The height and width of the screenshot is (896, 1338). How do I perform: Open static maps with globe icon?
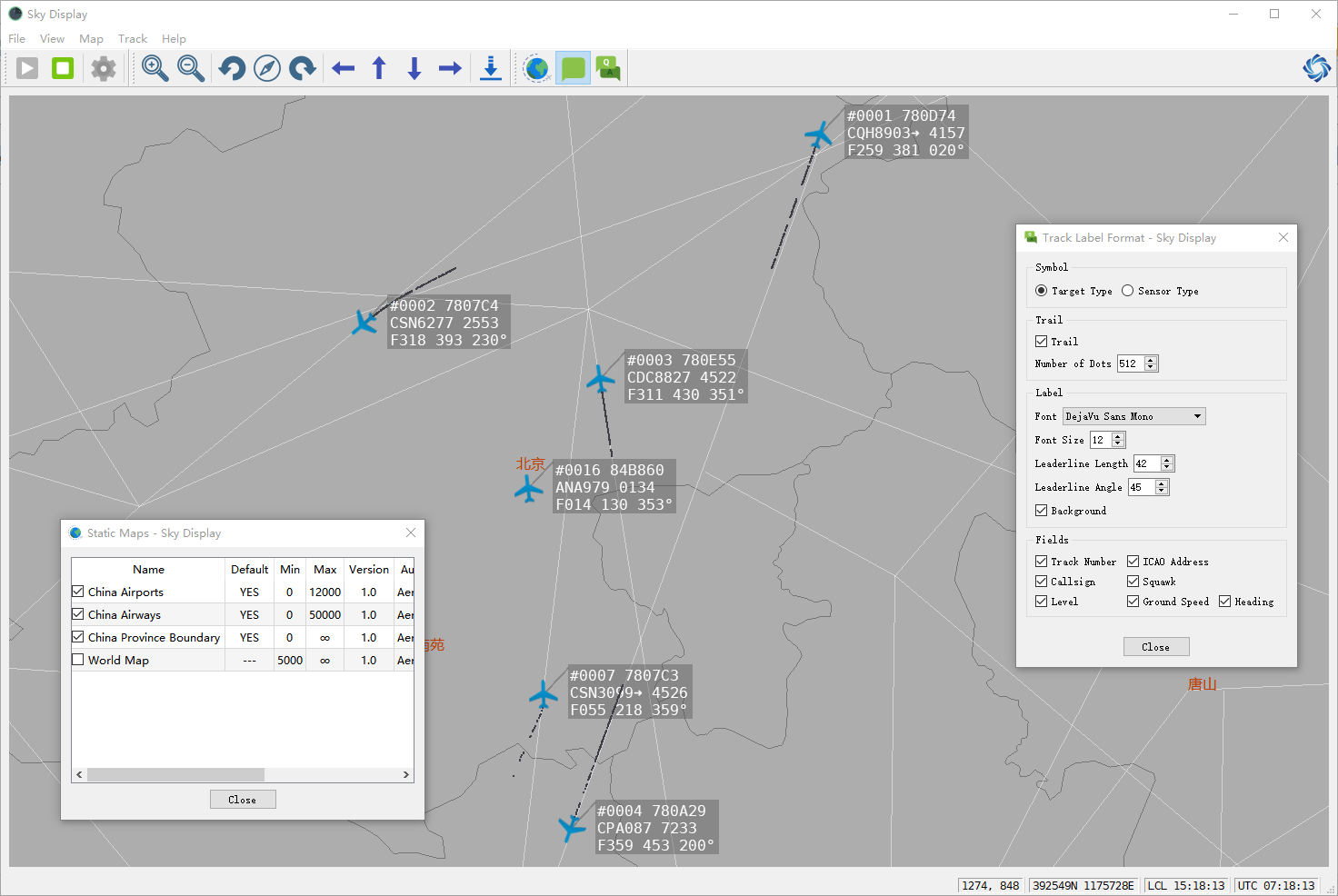tap(537, 68)
